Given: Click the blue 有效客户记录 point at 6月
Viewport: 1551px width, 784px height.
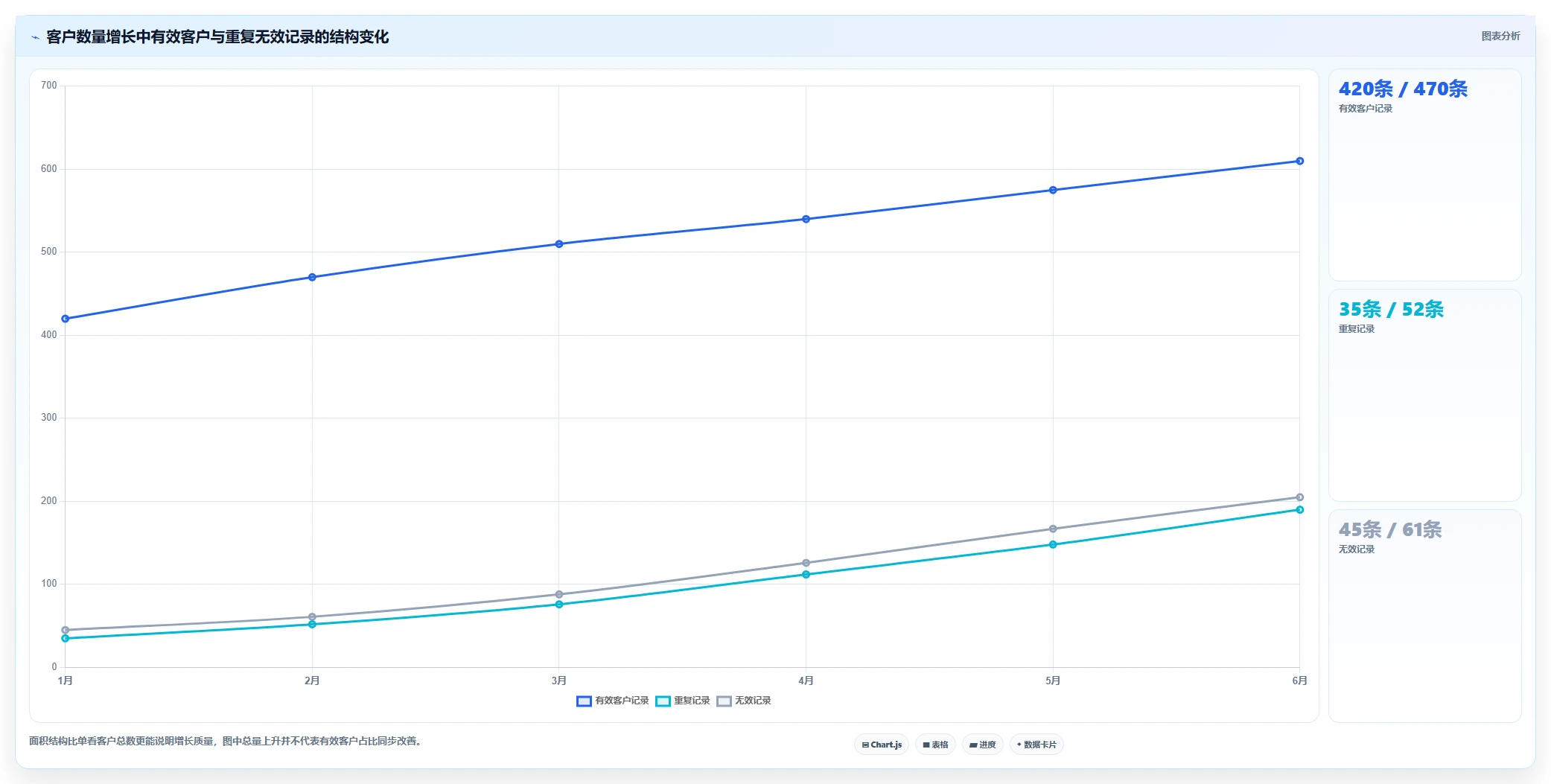Looking at the screenshot, I should coord(1299,161).
